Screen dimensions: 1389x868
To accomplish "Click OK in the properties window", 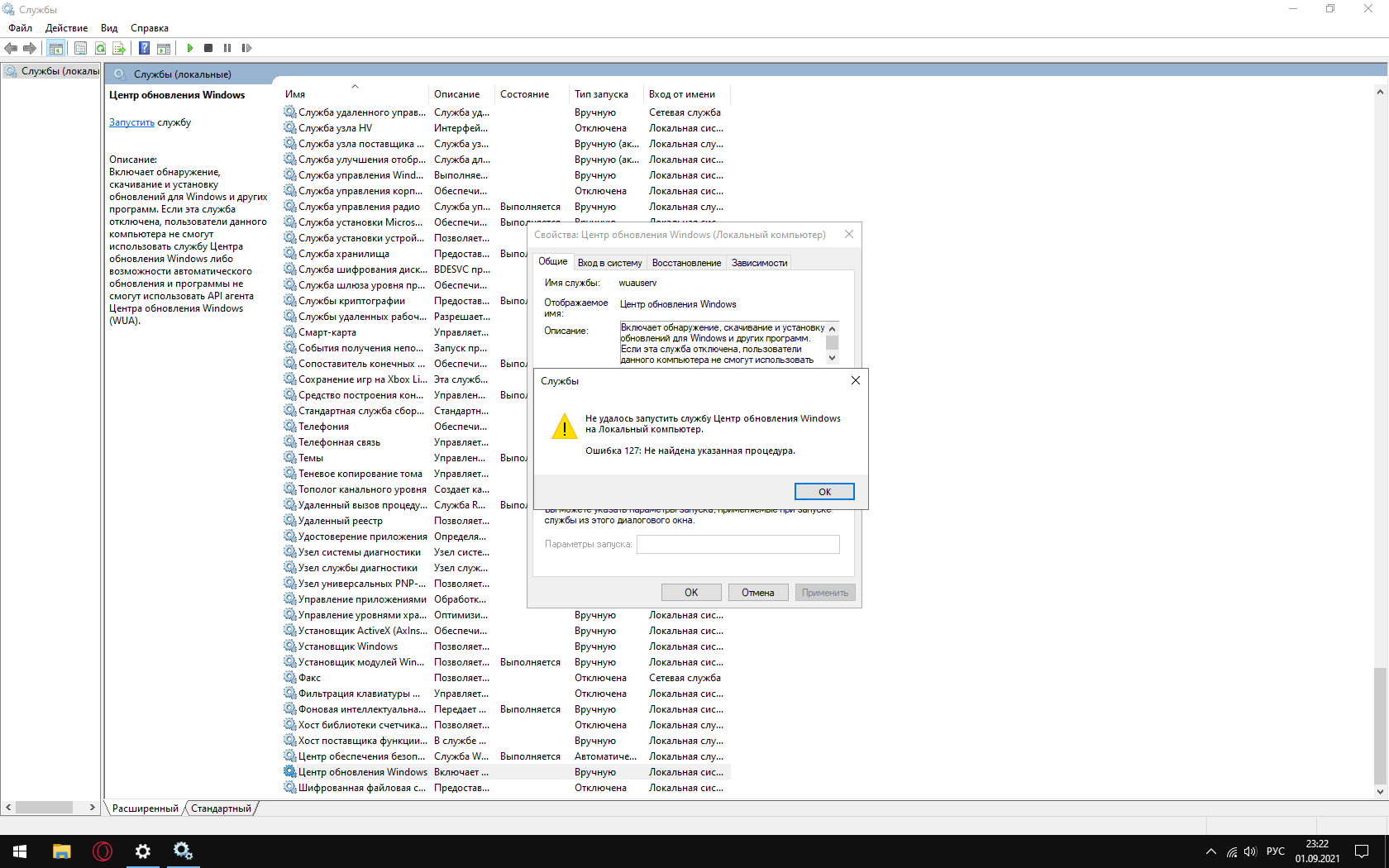I will [x=691, y=593].
